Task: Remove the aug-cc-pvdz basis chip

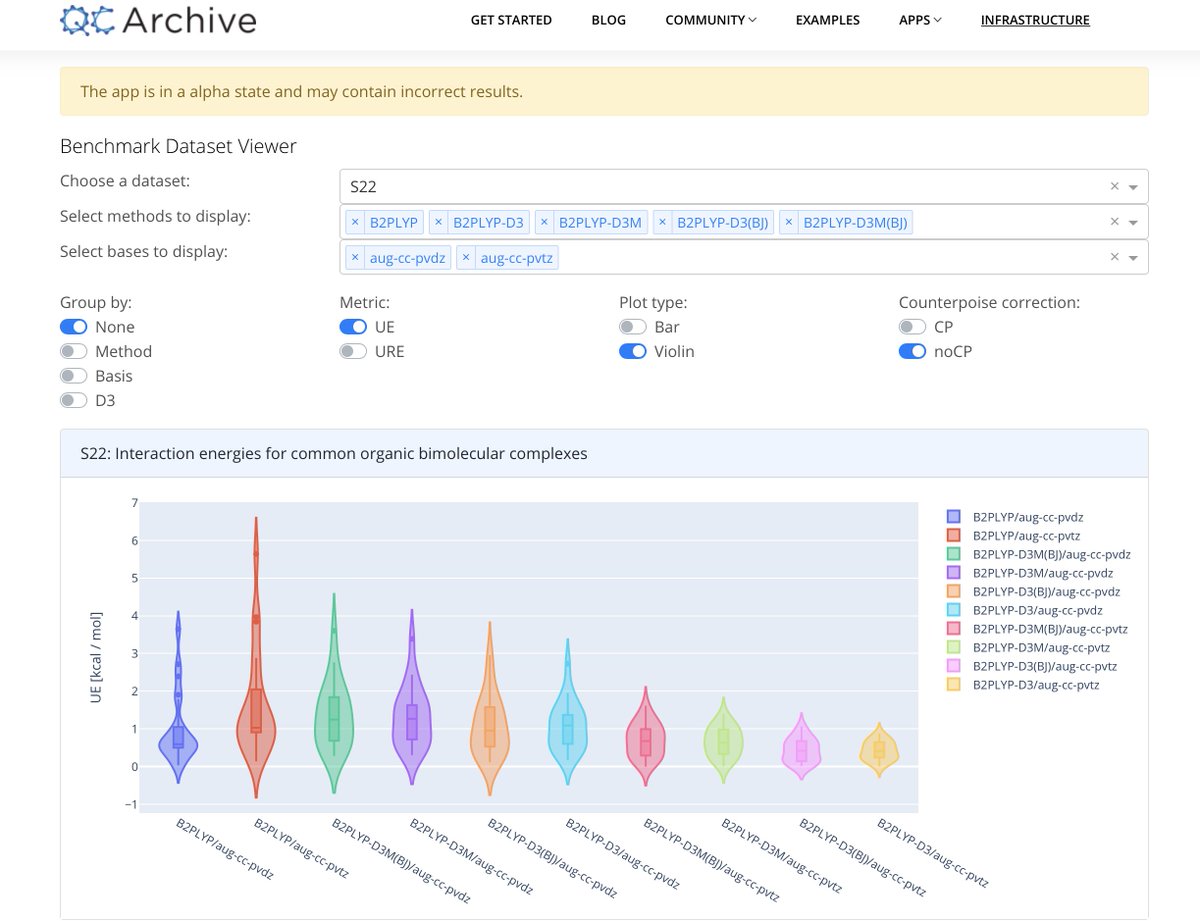Action: pyautogui.click(x=356, y=257)
